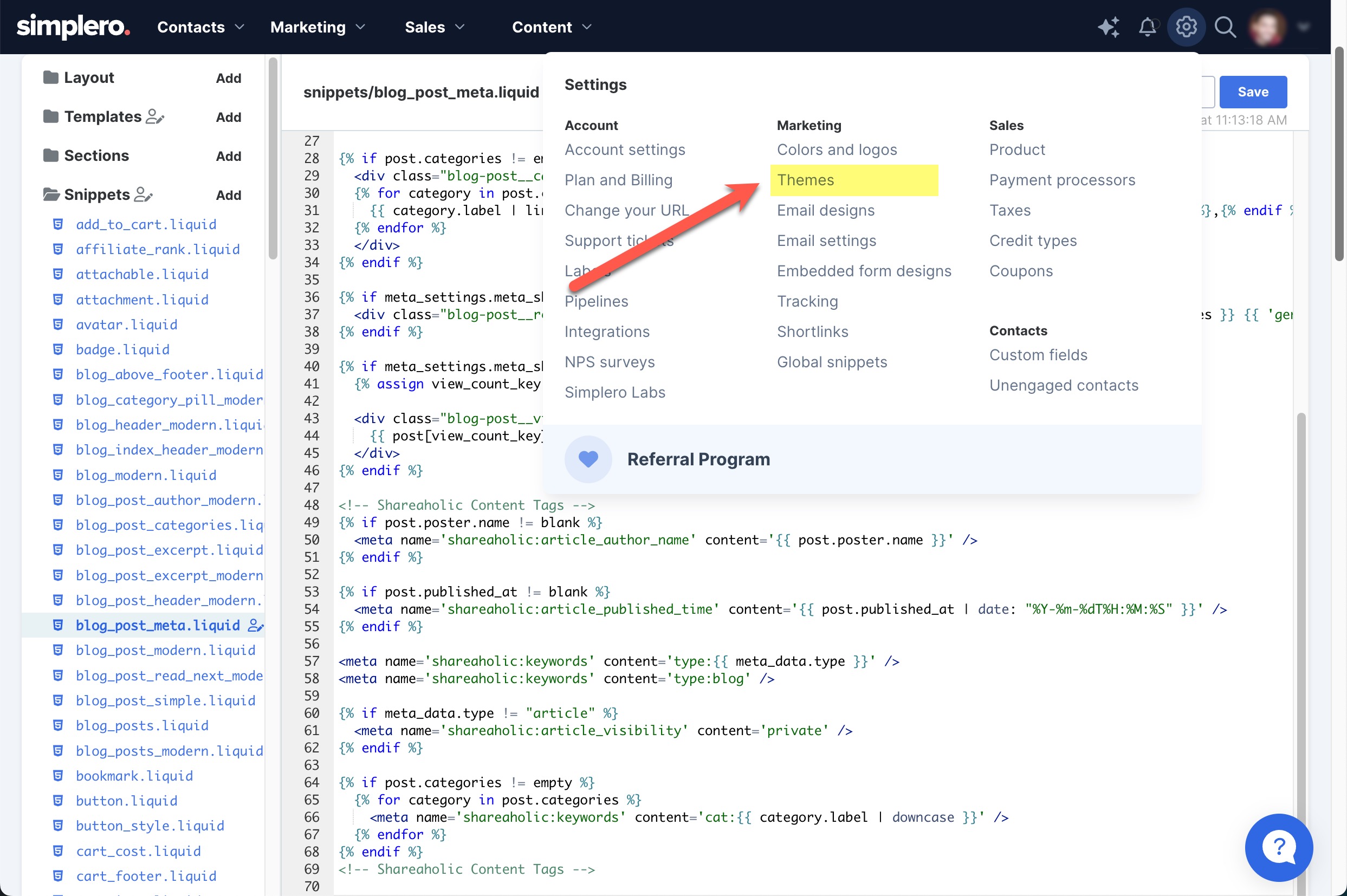1347x896 pixels.
Task: Click the Referral Program heart icon
Action: click(x=588, y=459)
